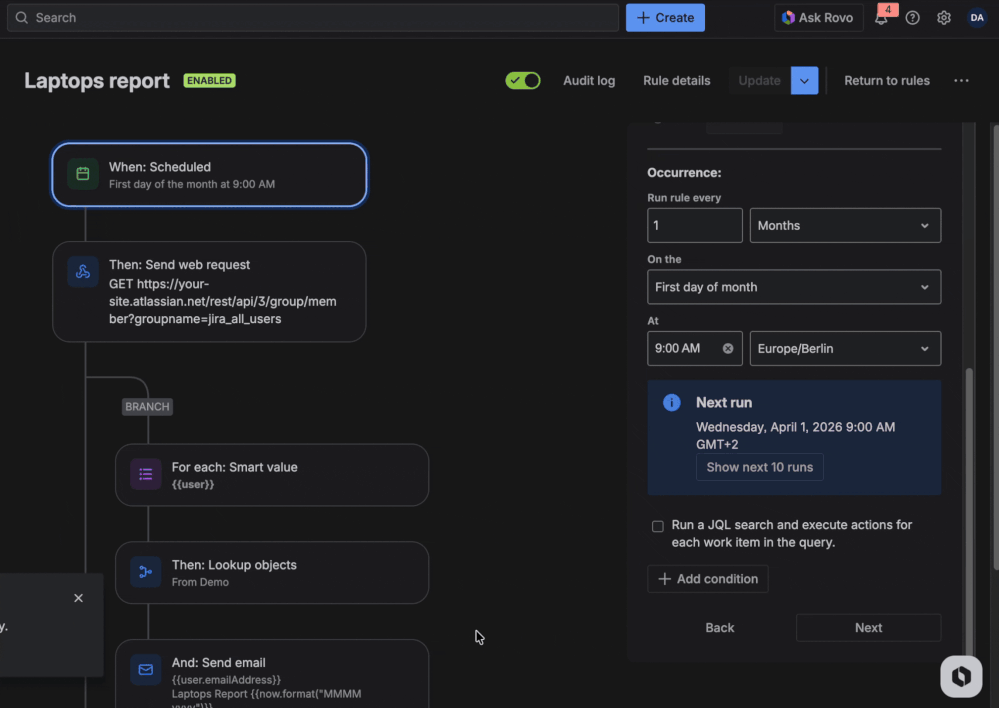
Task: Click the For each list icon
Action: coord(145,474)
